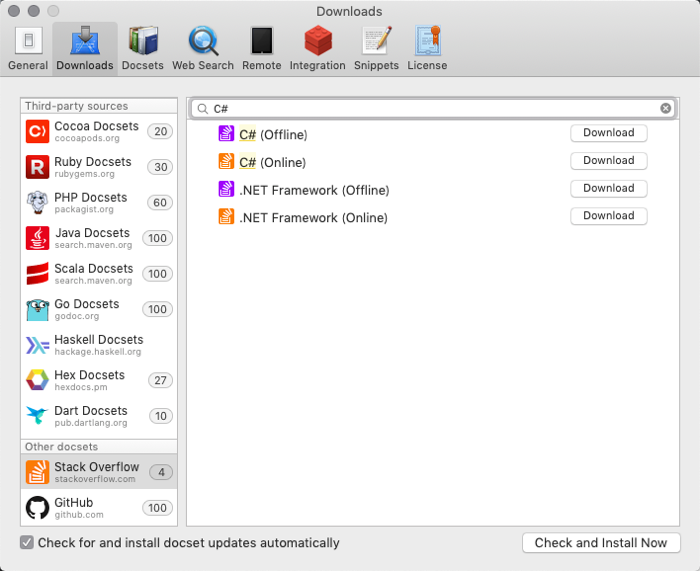The width and height of the screenshot is (700, 571).
Task: Switch to the Docsets tab label
Action: [143, 65]
